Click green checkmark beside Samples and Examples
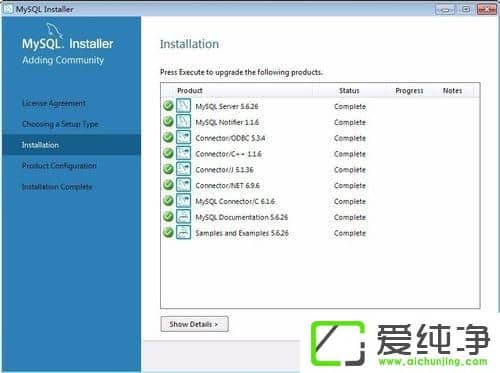 168,232
